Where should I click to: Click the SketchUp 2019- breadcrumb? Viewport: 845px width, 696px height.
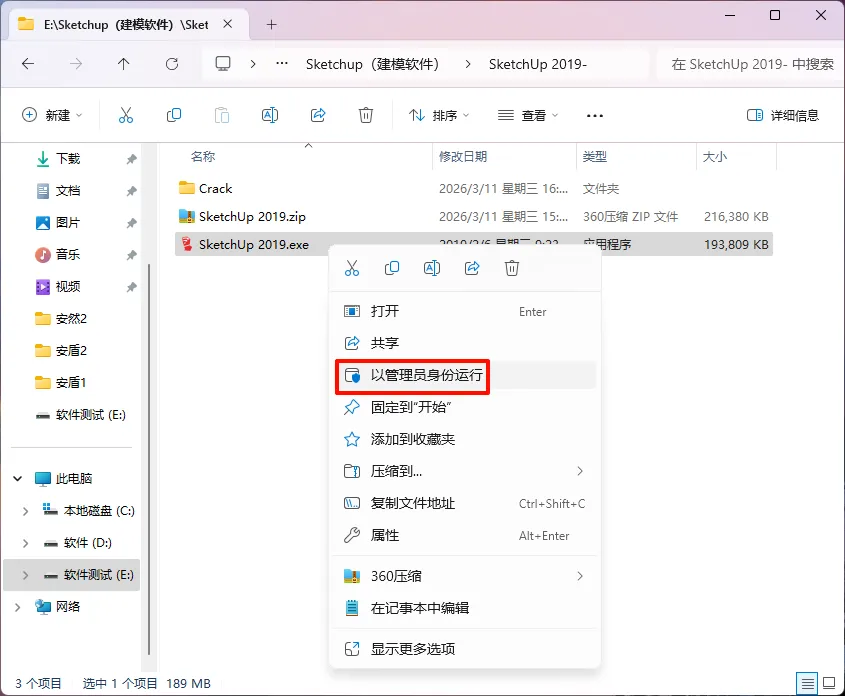(x=537, y=64)
